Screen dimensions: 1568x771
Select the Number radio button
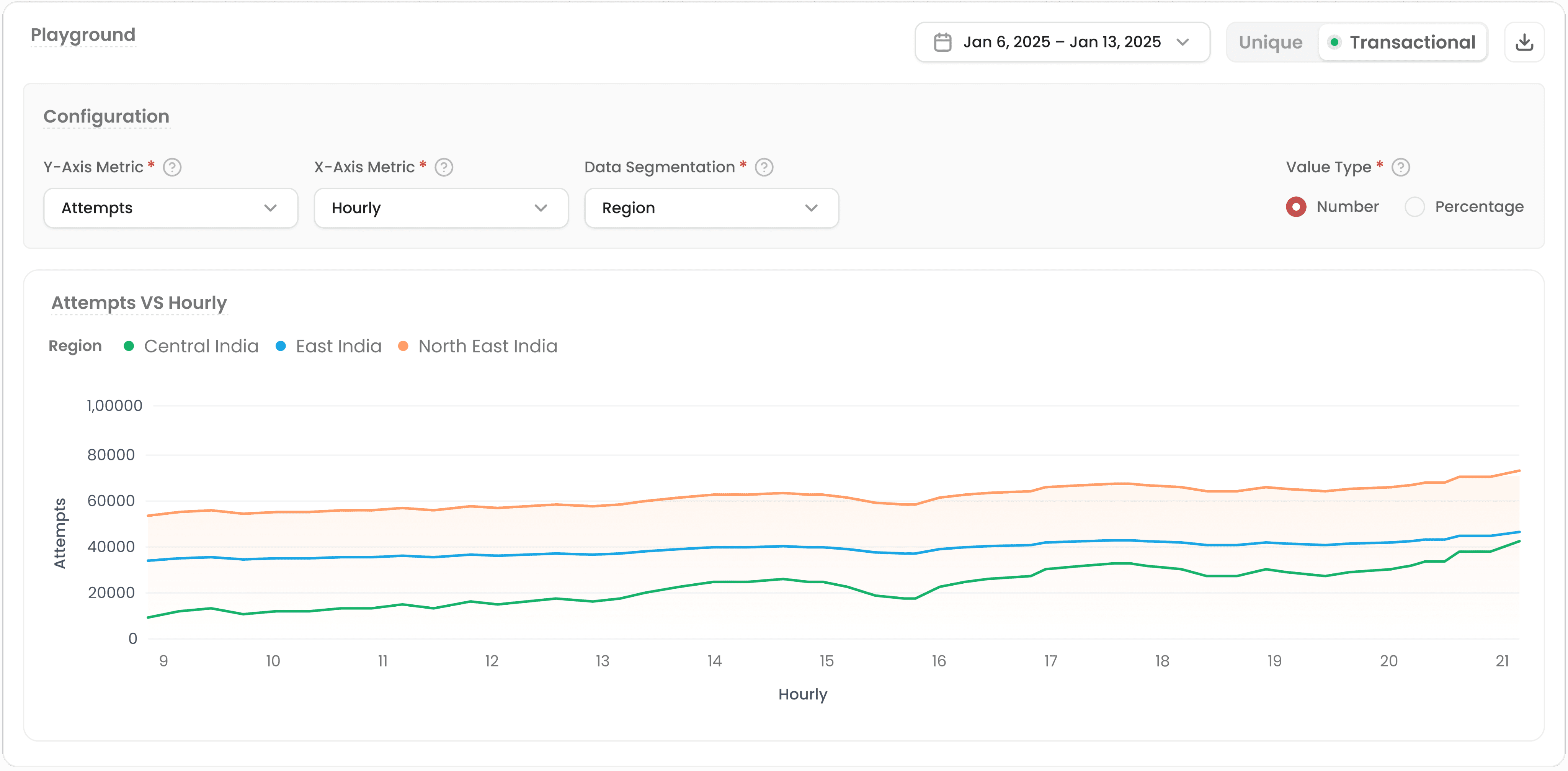(1296, 207)
